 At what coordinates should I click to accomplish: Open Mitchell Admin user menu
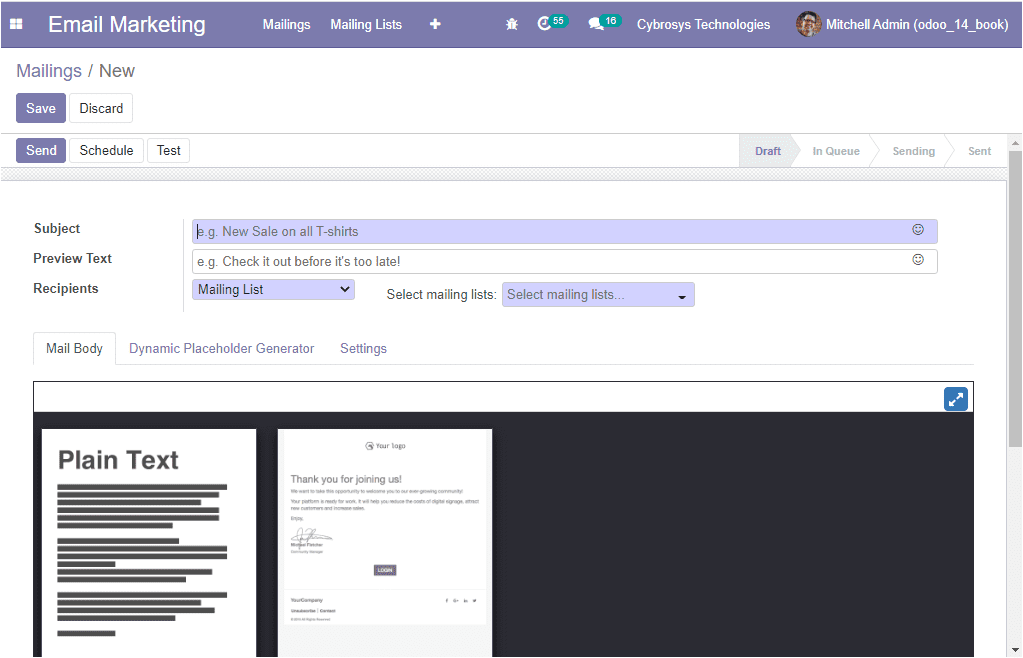pos(902,24)
